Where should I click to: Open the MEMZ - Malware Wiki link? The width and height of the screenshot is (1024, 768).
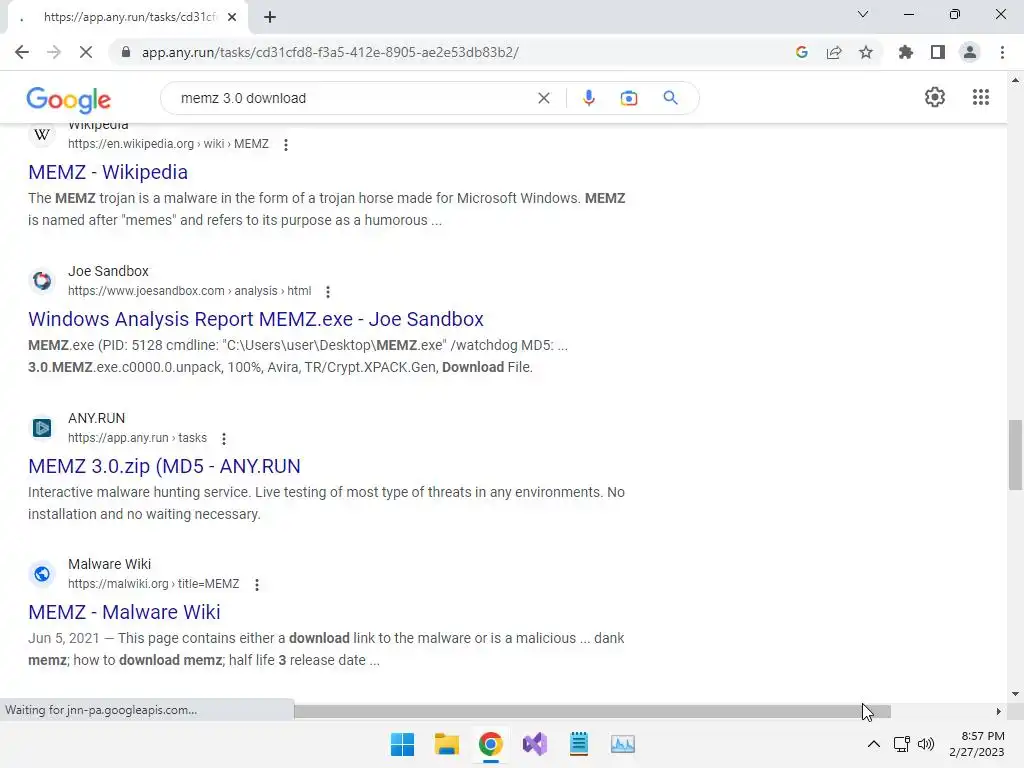[x=124, y=612]
